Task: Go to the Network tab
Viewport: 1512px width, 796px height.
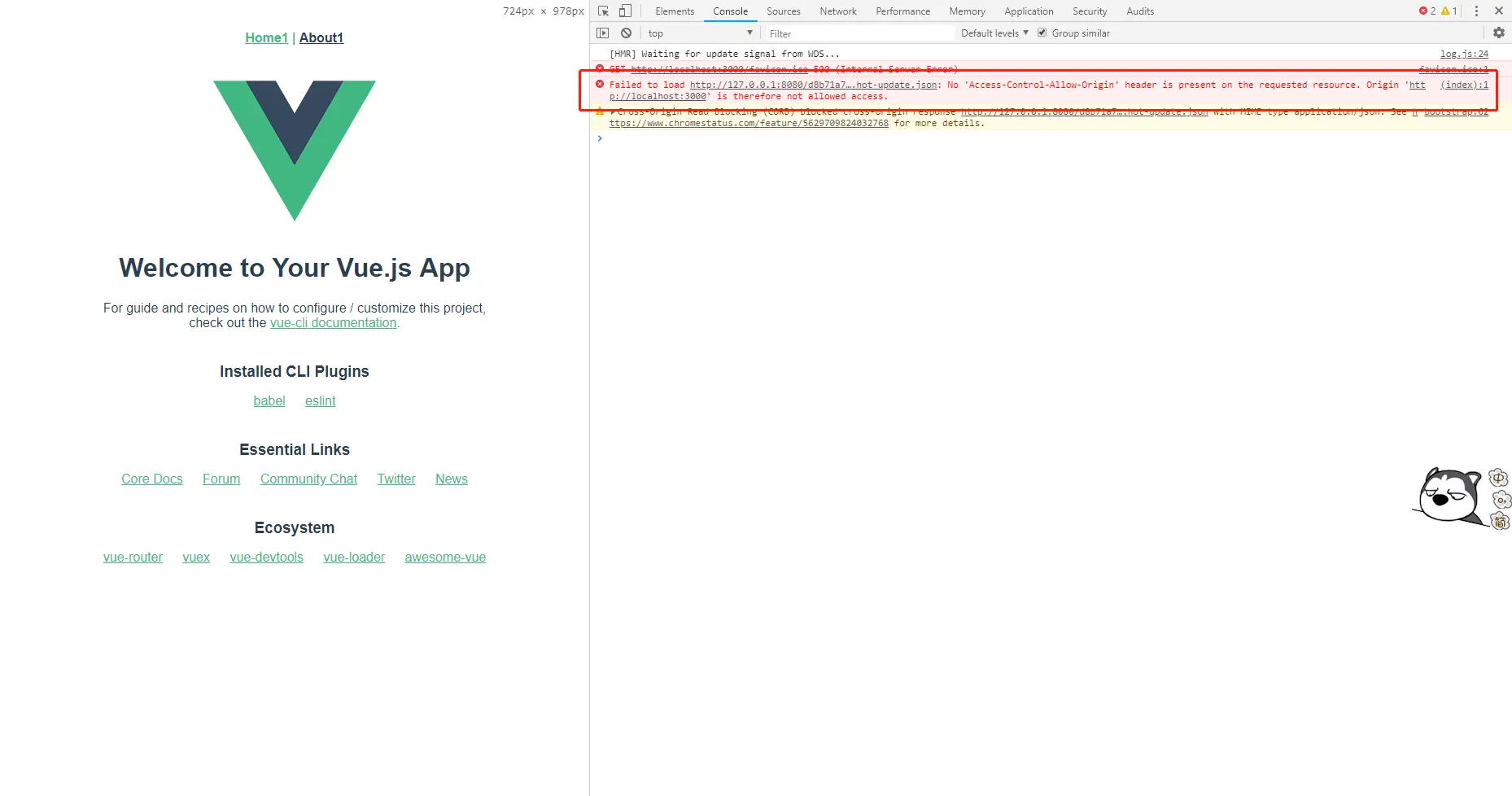Action: tap(838, 11)
